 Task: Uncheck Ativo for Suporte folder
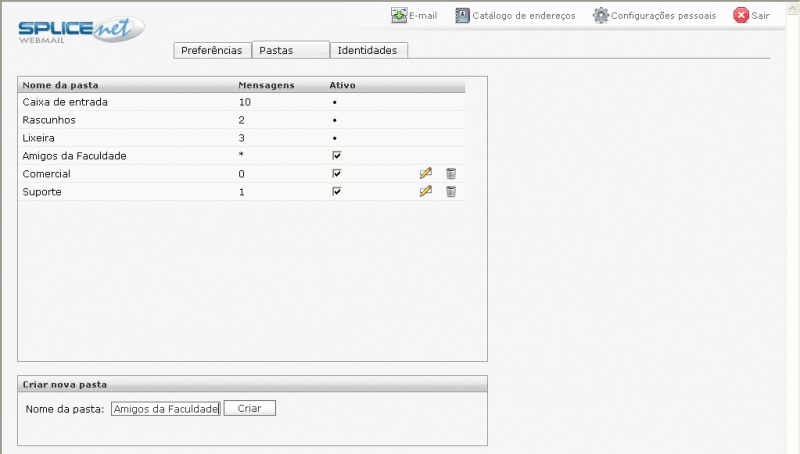(336, 191)
